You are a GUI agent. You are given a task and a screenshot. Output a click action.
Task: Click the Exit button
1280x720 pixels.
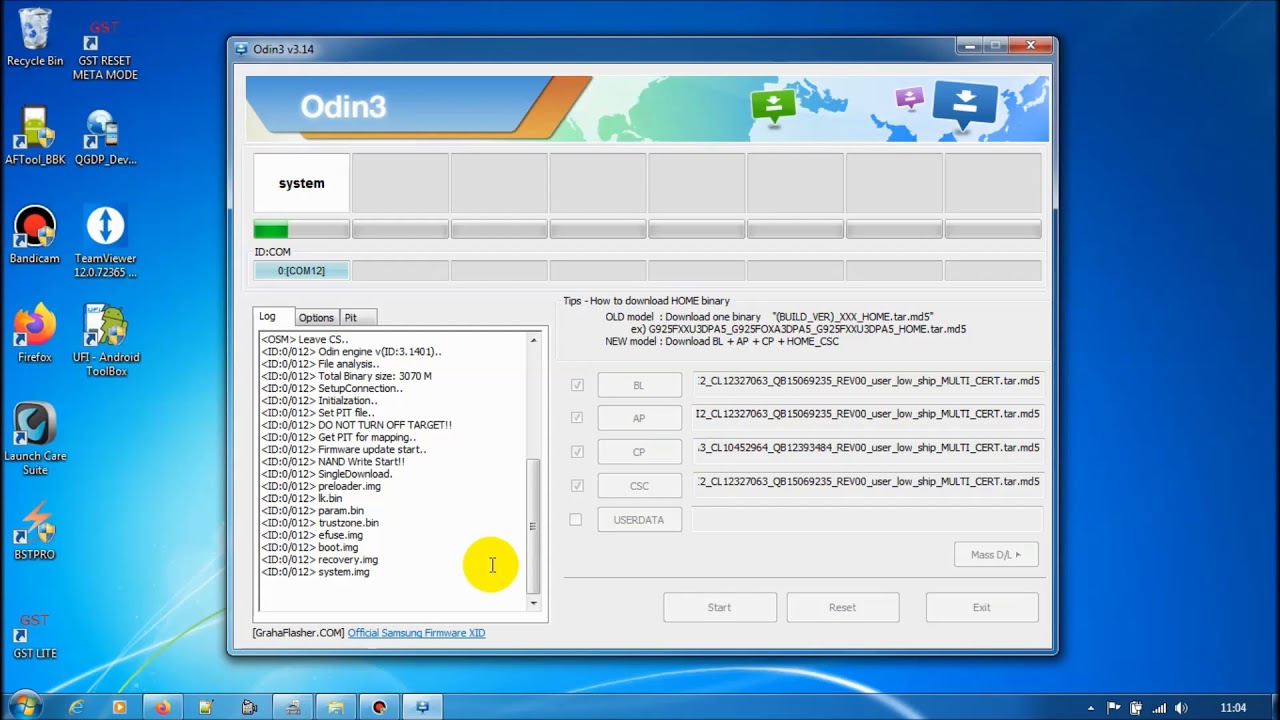pos(982,607)
